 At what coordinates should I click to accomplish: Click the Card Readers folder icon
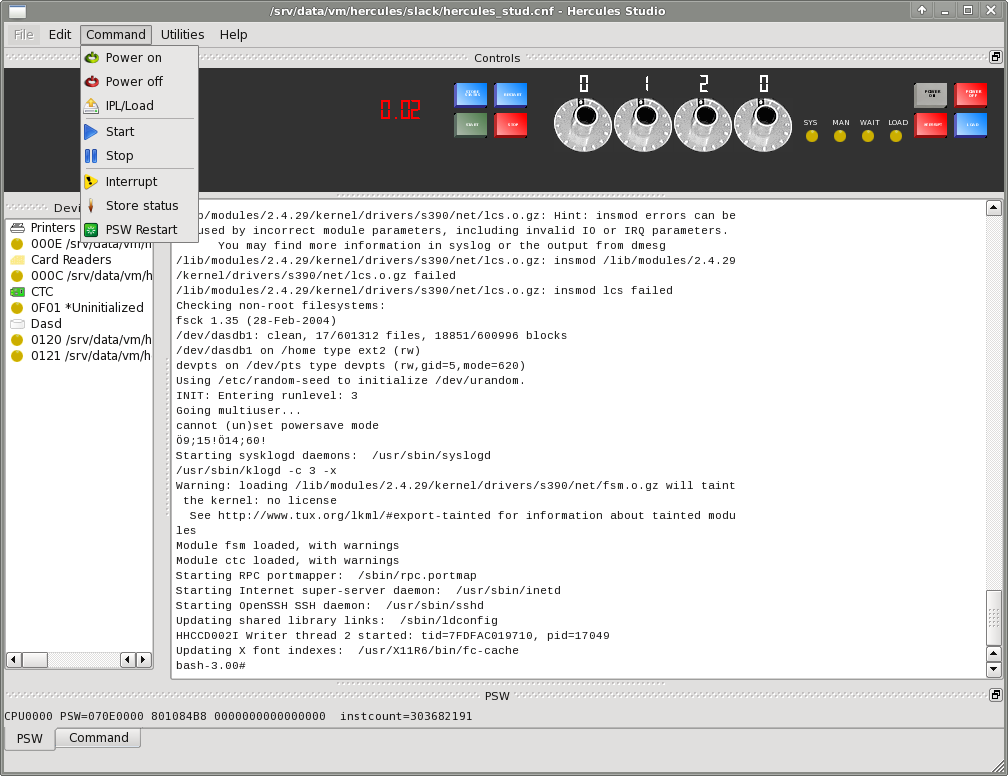tap(17, 260)
